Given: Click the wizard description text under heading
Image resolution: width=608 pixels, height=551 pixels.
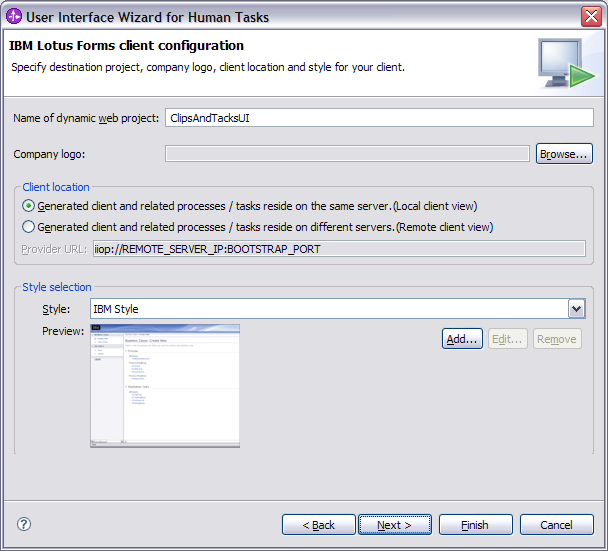Looking at the screenshot, I should (208, 67).
